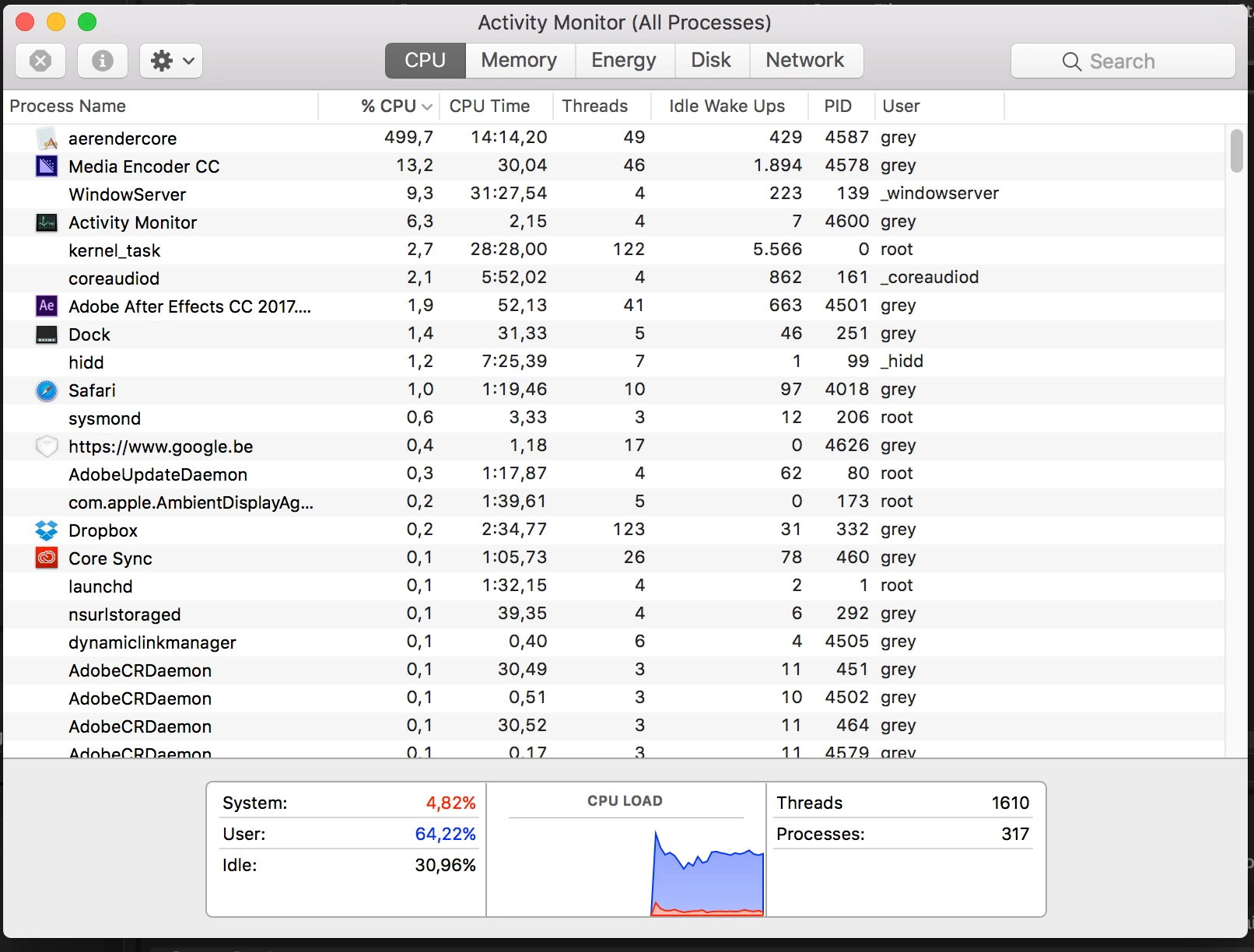The width and height of the screenshot is (1254, 952).
Task: Click the Media Encoder CC app icon
Action: (47, 166)
